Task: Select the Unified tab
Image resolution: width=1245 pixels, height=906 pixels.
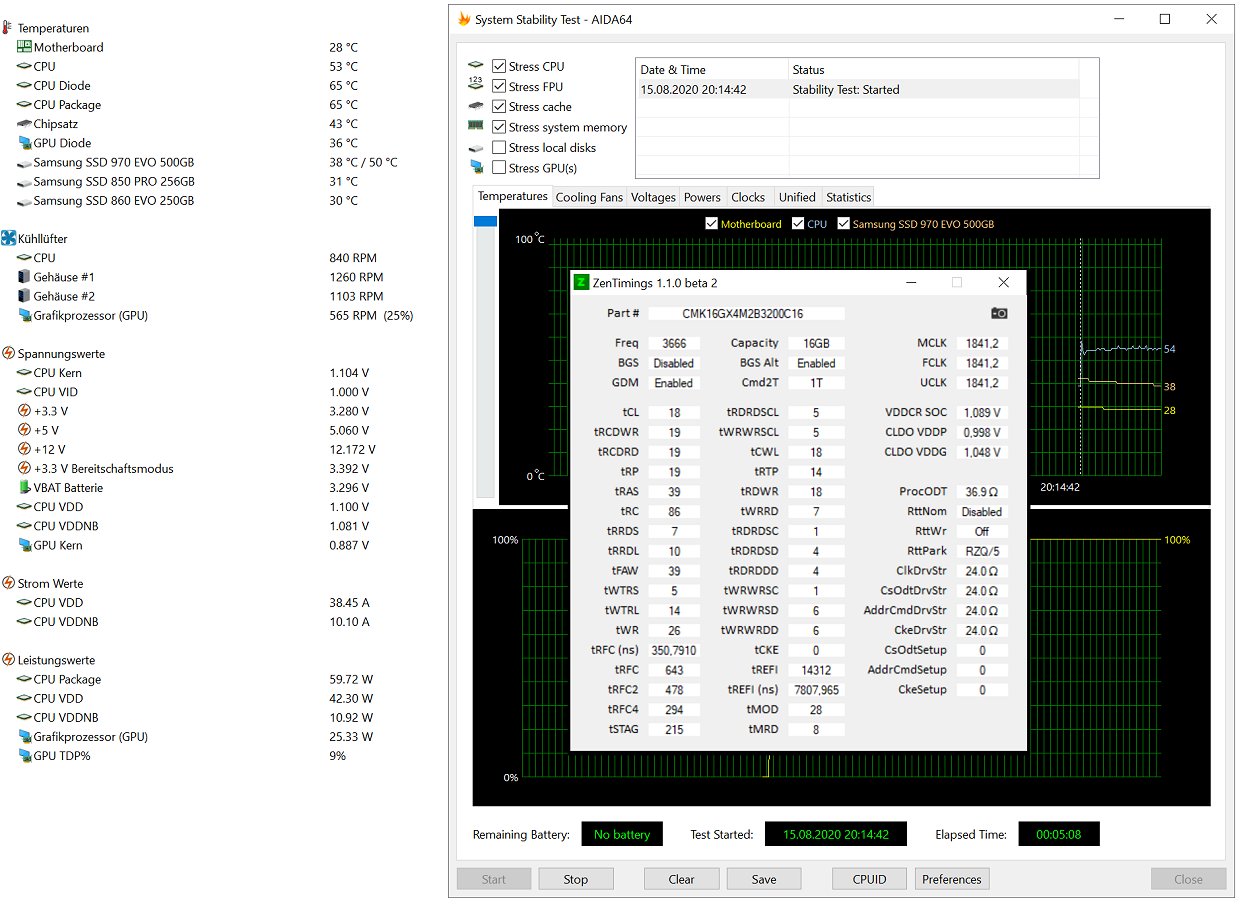Action: (797, 197)
